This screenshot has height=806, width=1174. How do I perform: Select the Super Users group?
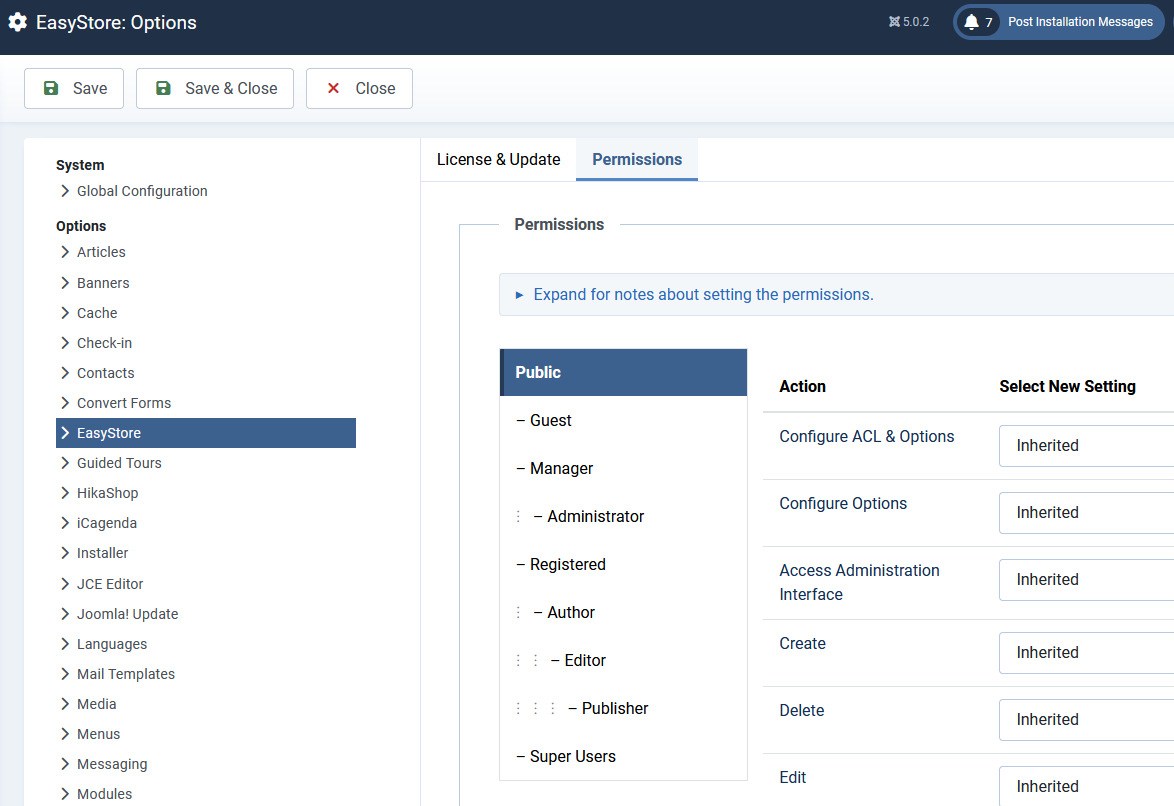click(x=573, y=757)
